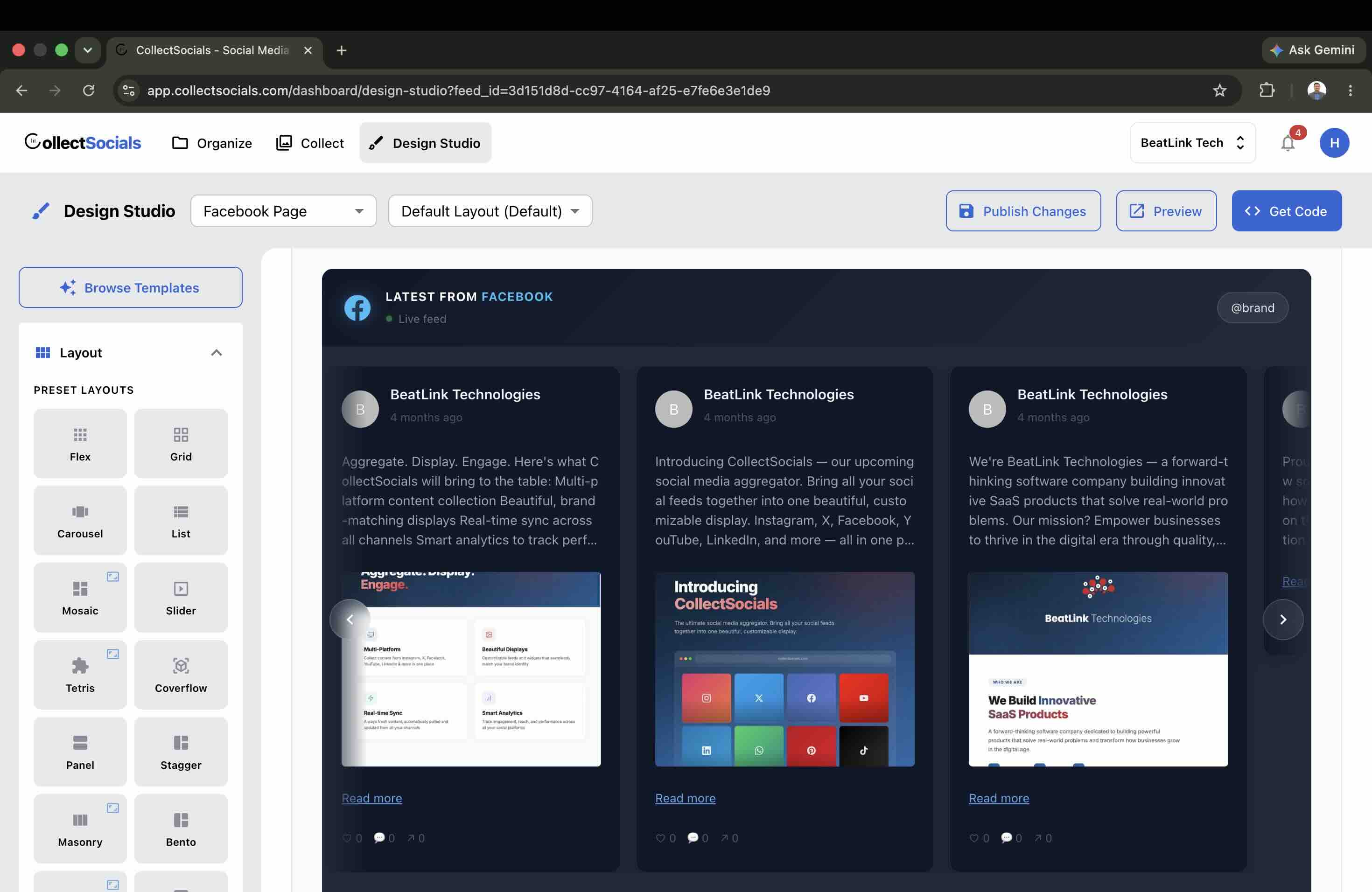Open the BeatLink Technologies post image
The height and width of the screenshot is (892, 1372).
tap(1098, 669)
